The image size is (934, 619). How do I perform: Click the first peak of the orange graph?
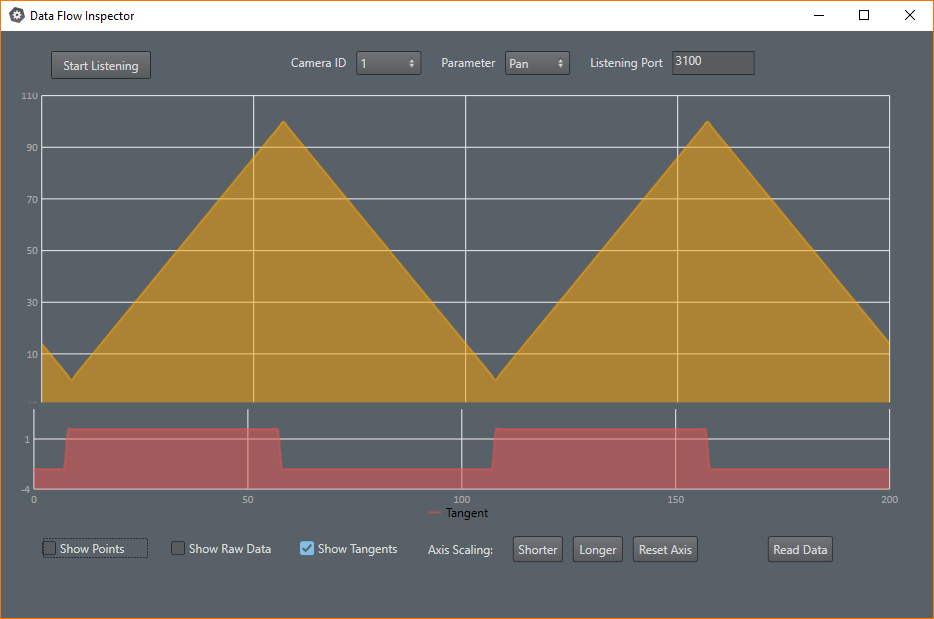click(283, 122)
